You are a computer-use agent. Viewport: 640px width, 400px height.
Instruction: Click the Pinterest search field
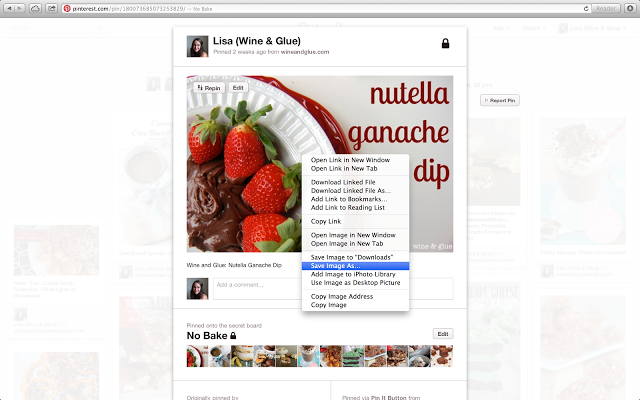point(50,27)
